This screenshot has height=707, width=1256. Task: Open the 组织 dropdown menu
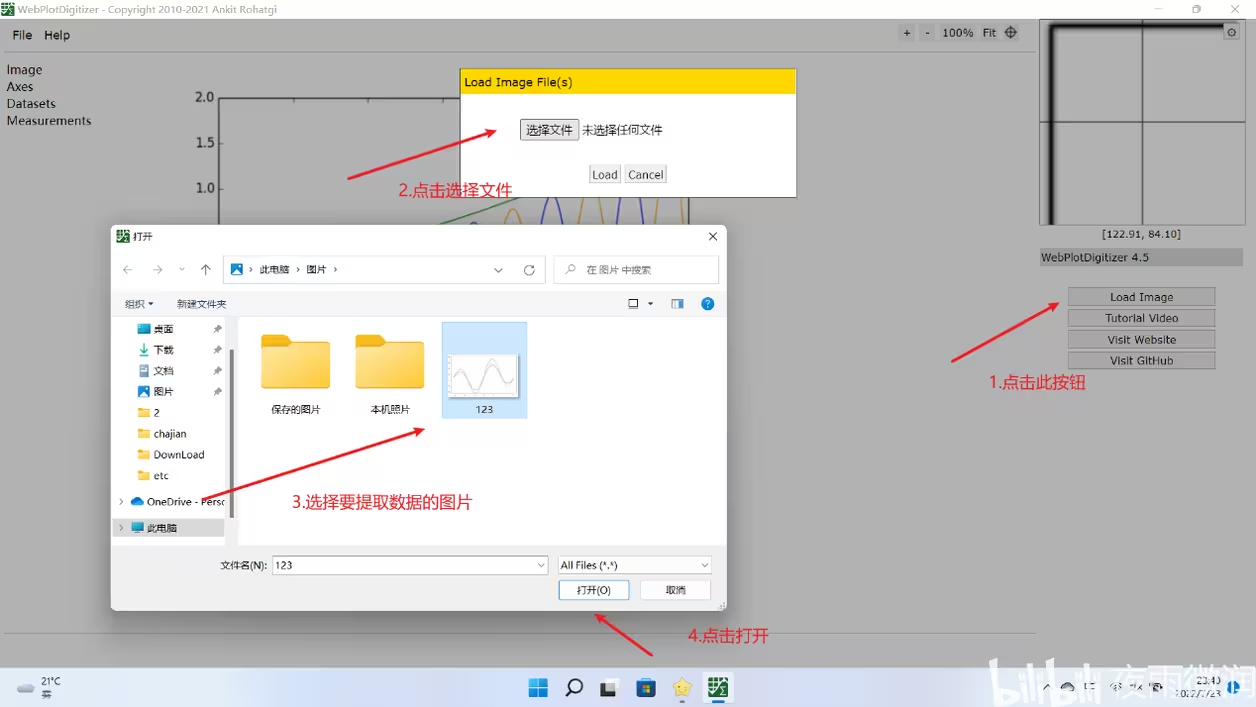pyautogui.click(x=138, y=303)
